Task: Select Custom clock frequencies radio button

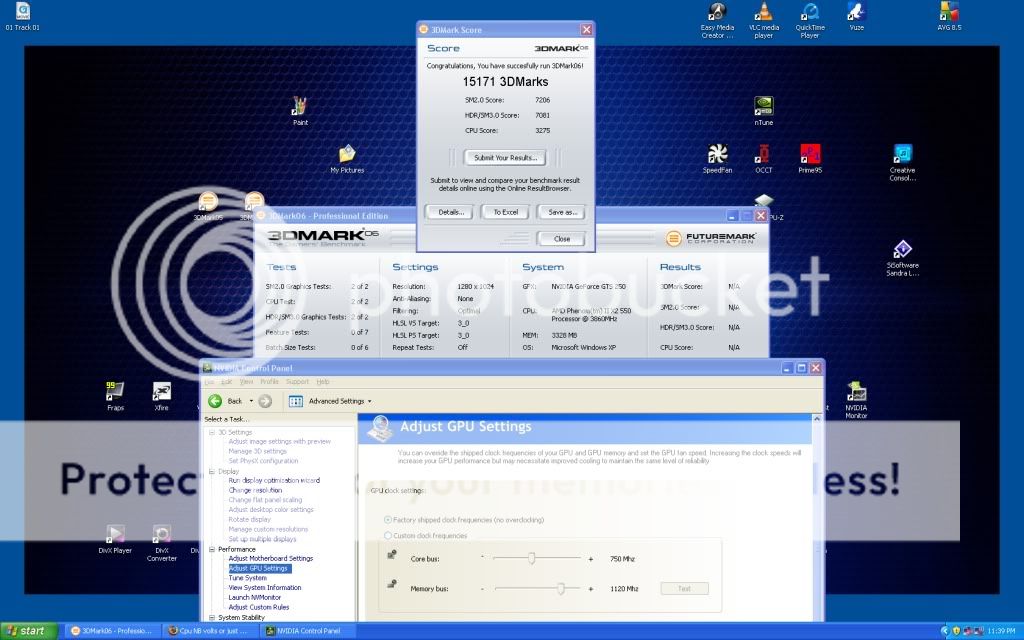Action: tap(388, 536)
